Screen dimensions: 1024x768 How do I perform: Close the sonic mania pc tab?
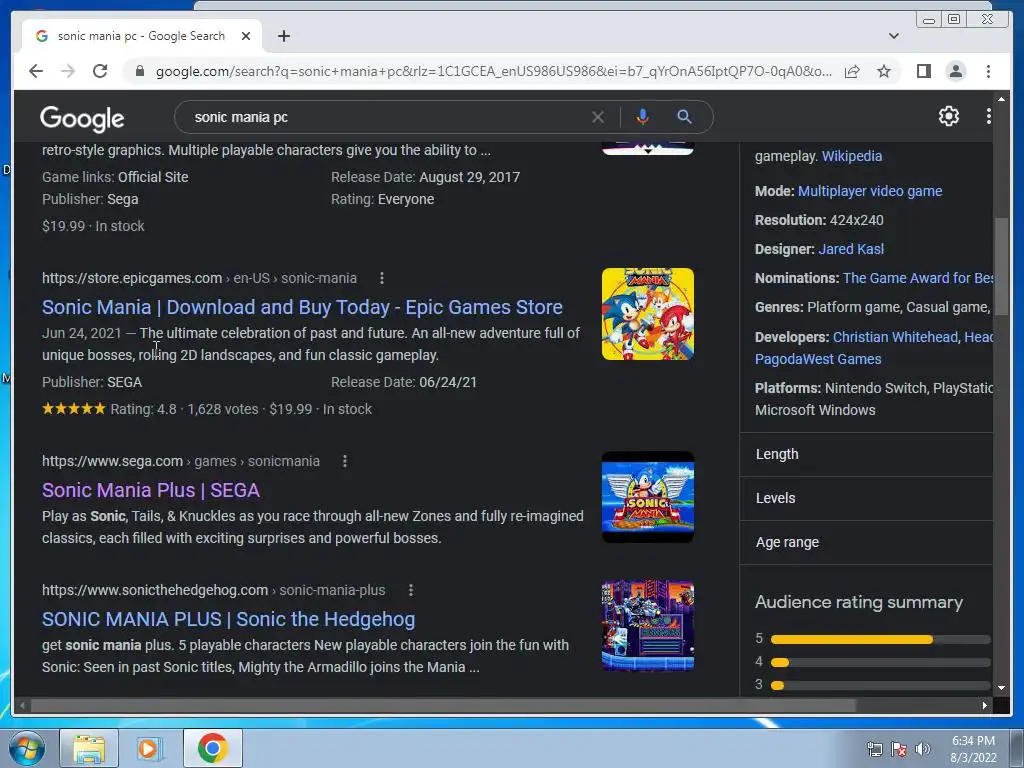246,36
